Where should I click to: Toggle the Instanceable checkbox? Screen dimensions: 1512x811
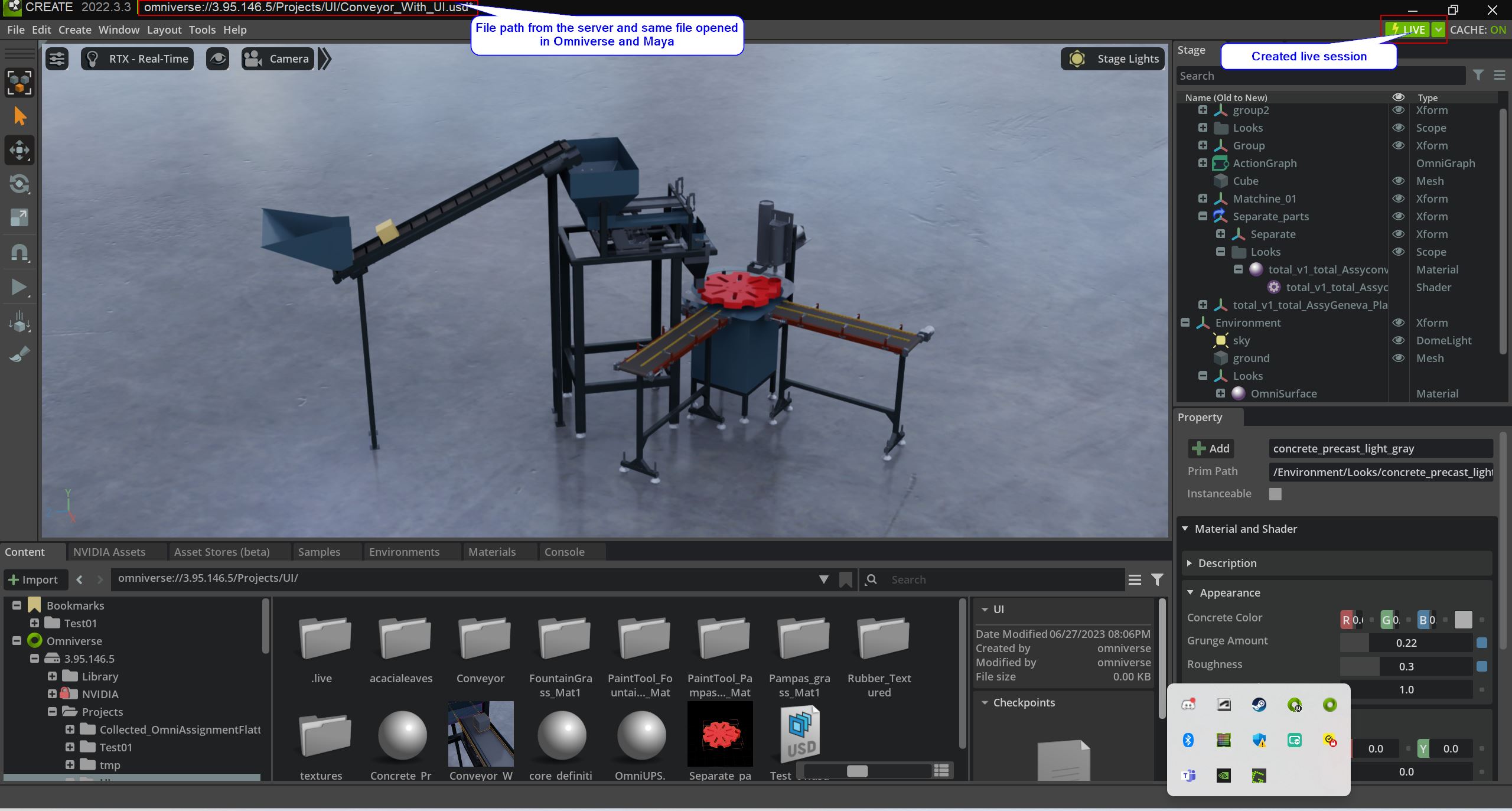(1275, 494)
